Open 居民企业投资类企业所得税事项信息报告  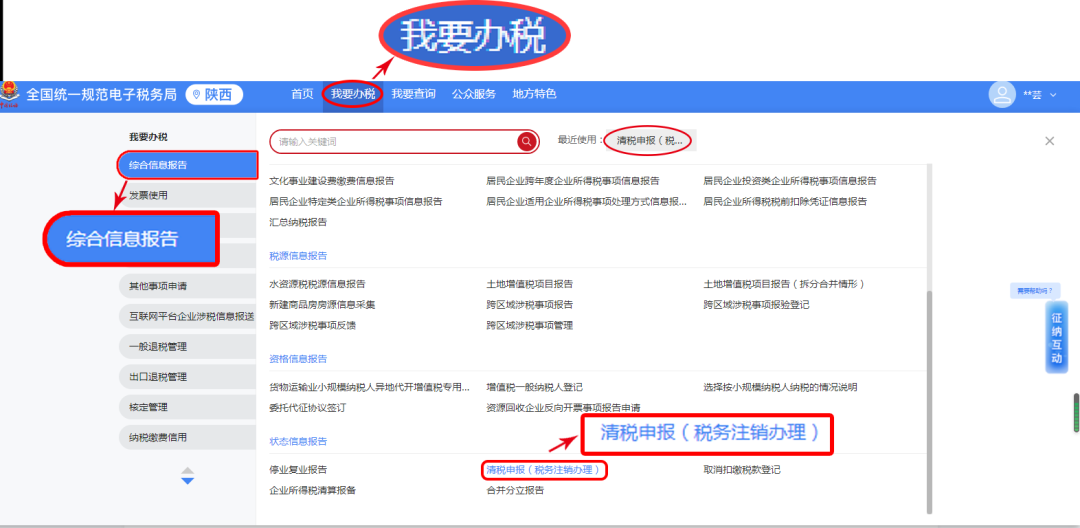[790, 181]
